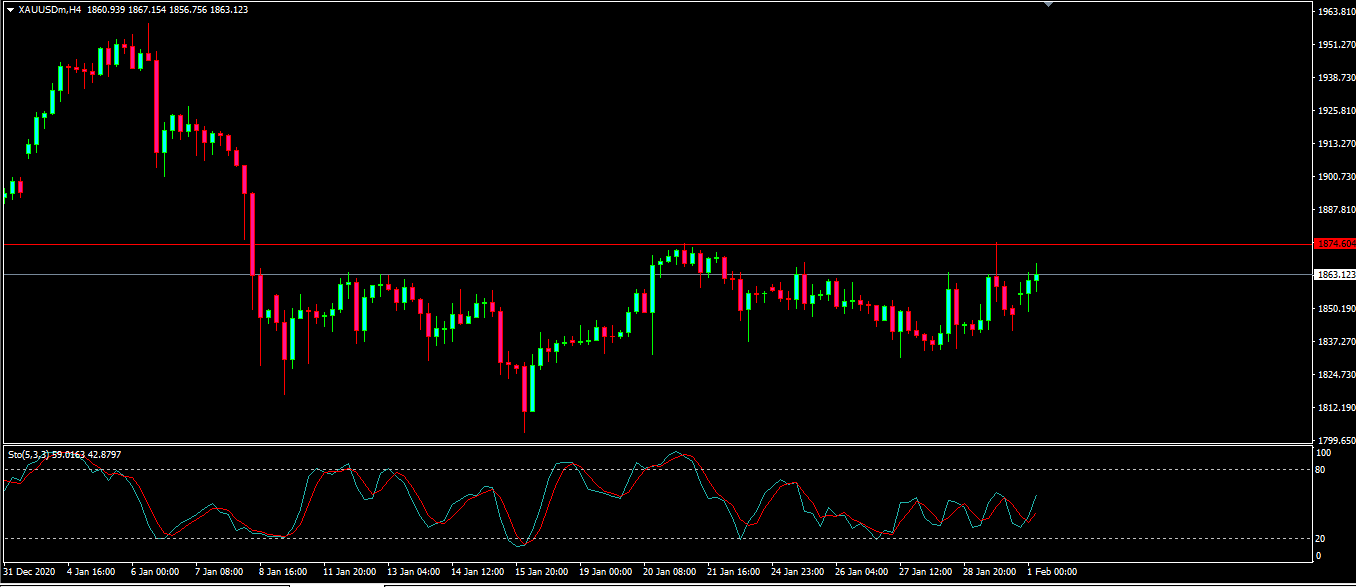Click the XAUUSDm,H4 symbol title text
1356x587 pixels.
click(x=50, y=9)
